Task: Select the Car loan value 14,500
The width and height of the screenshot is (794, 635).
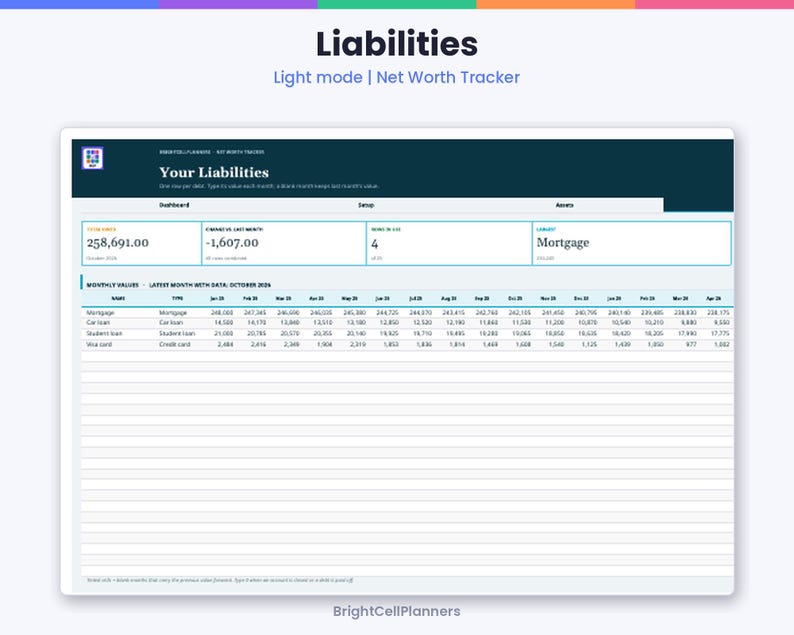Action: point(224,323)
